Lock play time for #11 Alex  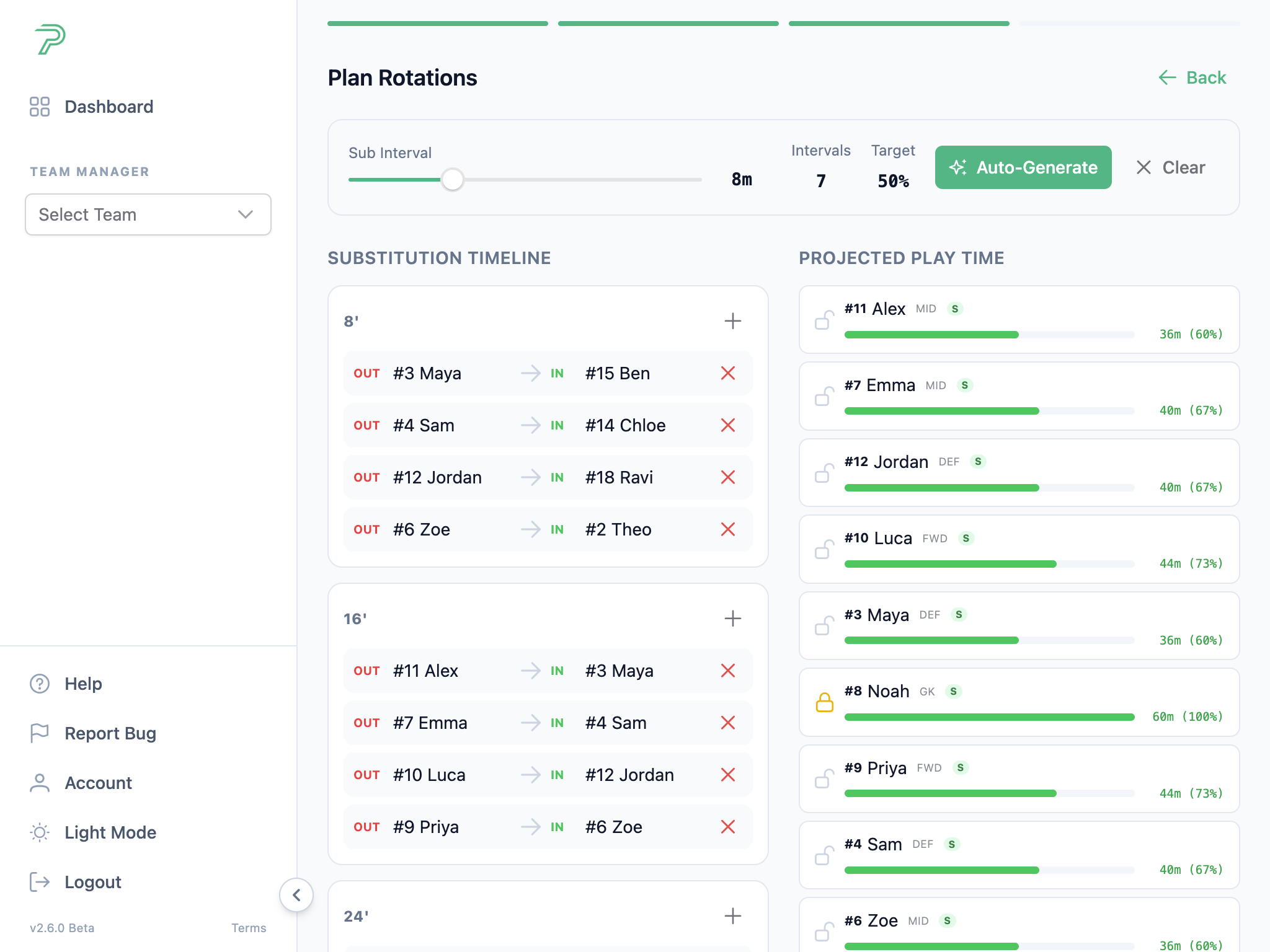[824, 320]
